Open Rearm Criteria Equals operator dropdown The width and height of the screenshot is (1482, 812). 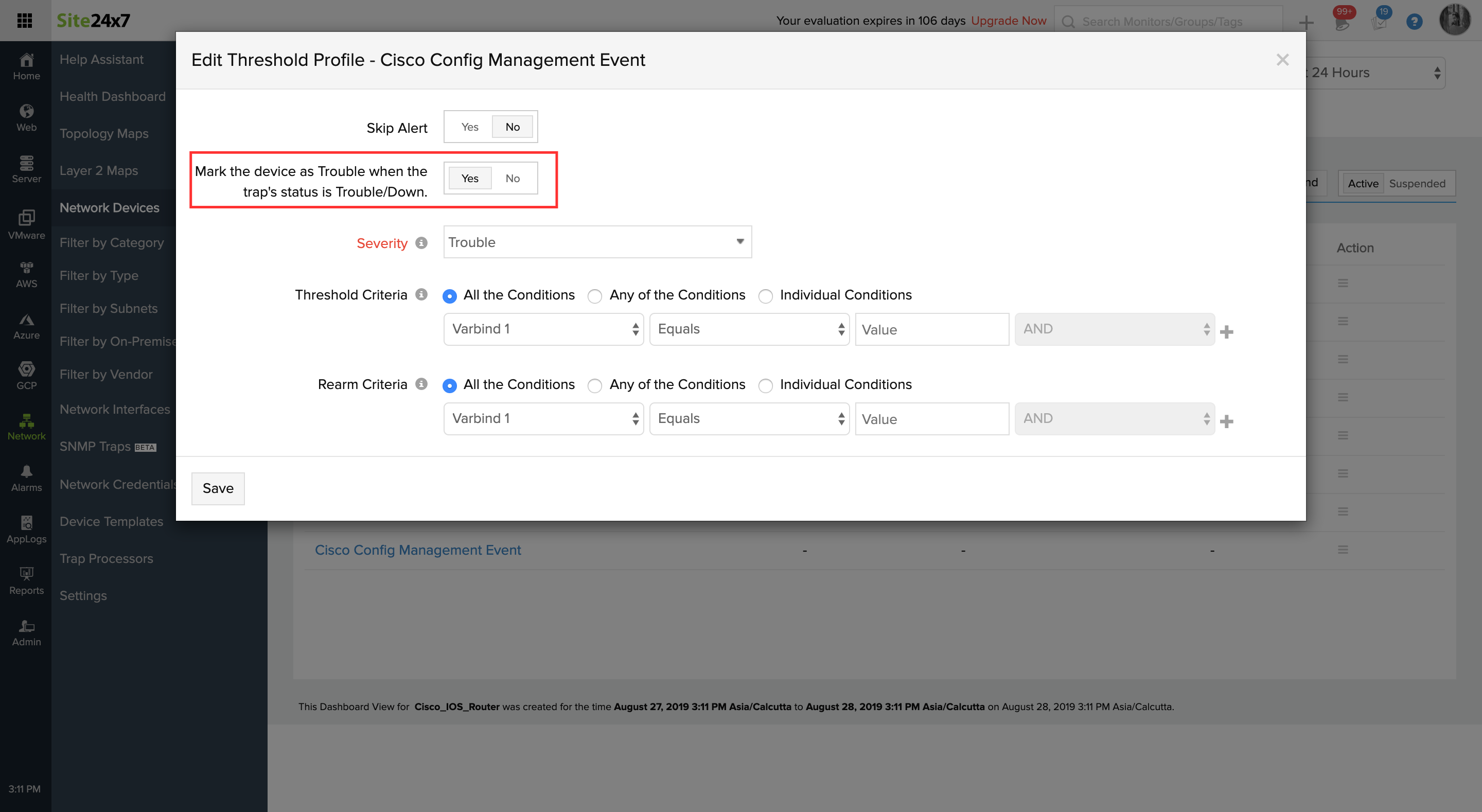point(749,419)
